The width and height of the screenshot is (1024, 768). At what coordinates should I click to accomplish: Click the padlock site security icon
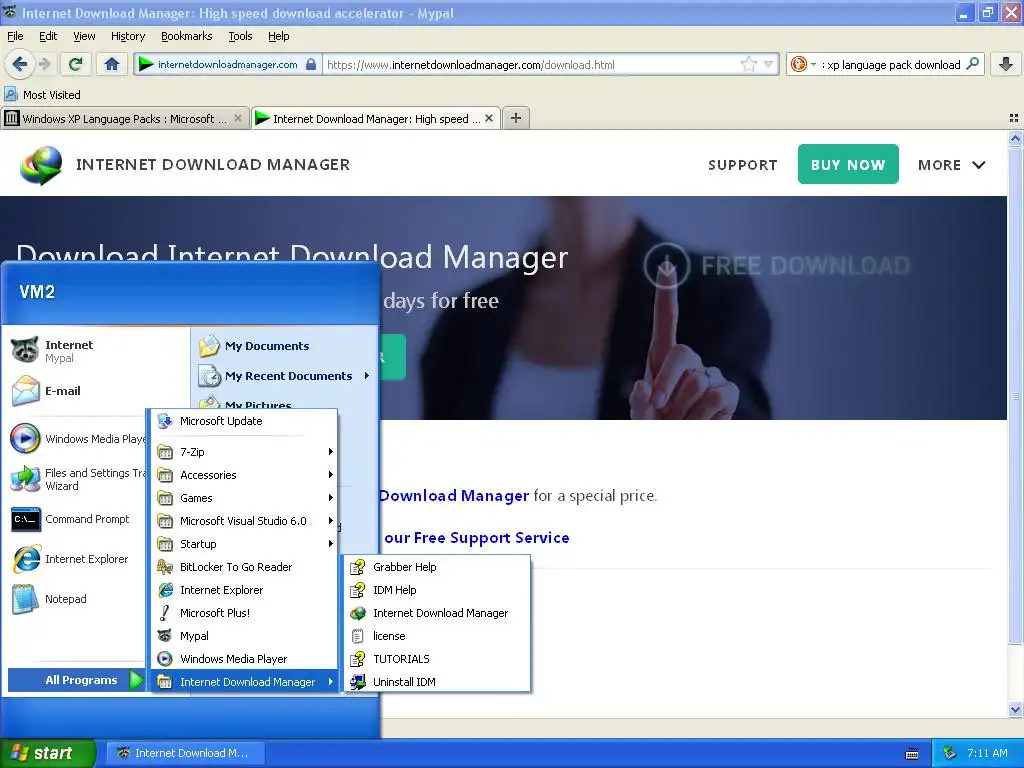312,64
